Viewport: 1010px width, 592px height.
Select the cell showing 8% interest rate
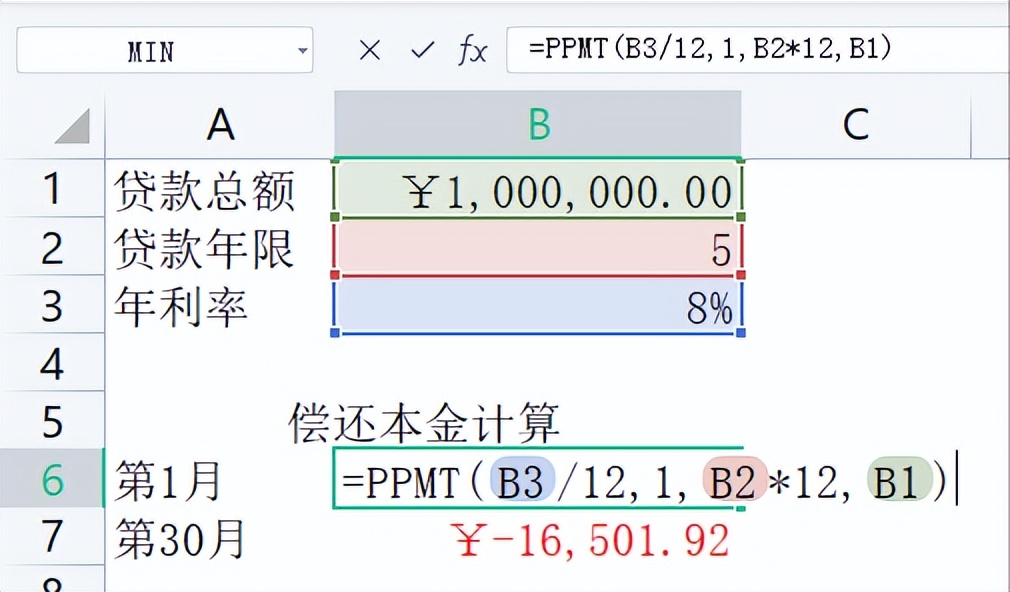[540, 308]
